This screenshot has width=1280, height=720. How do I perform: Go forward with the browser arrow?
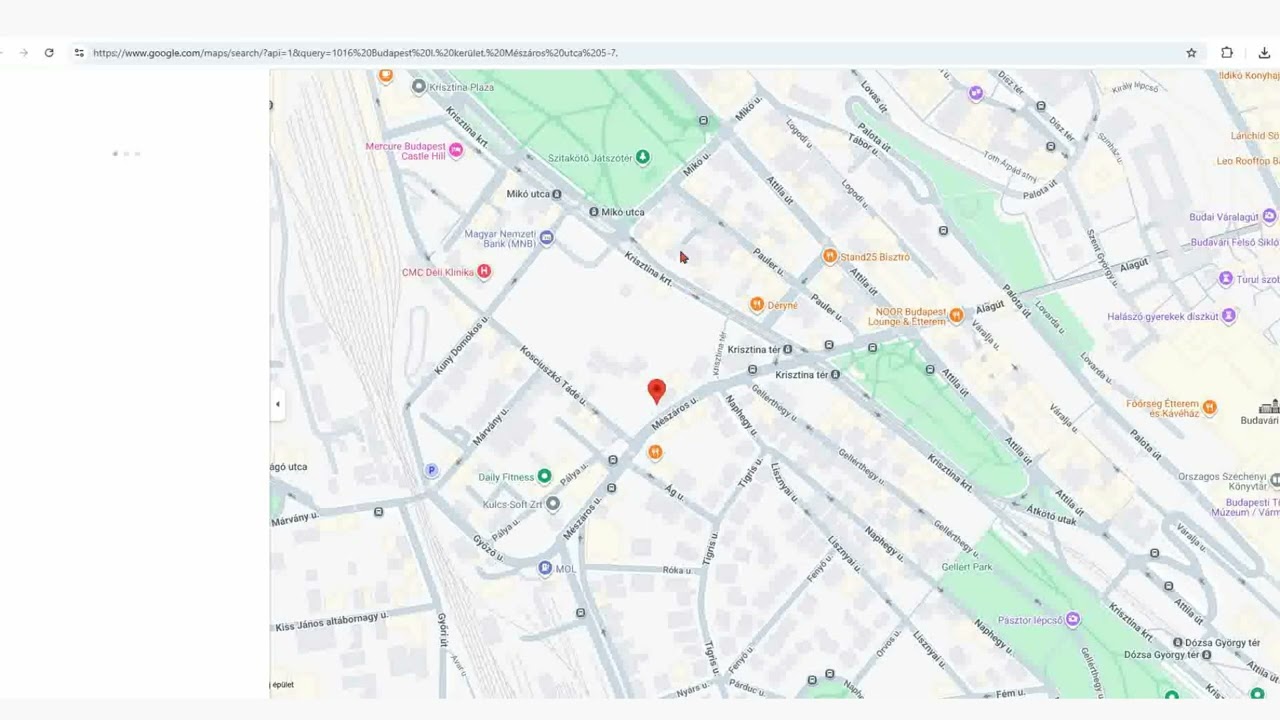(23, 53)
